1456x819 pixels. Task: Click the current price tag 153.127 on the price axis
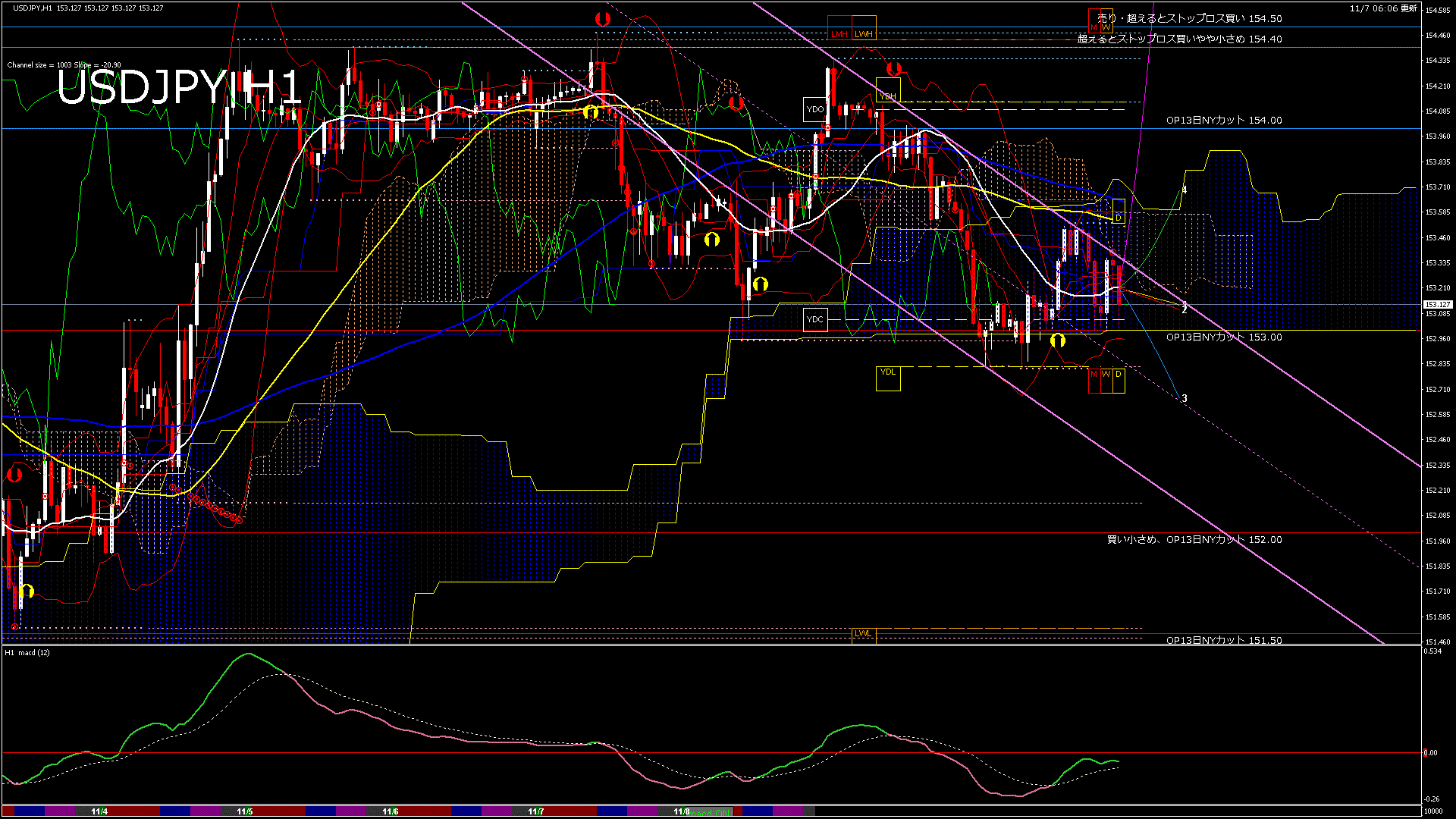click(1436, 304)
